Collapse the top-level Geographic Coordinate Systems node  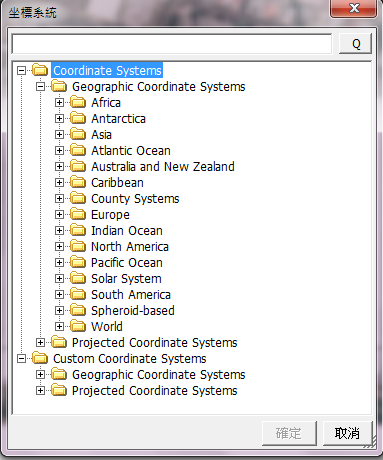tap(40, 87)
